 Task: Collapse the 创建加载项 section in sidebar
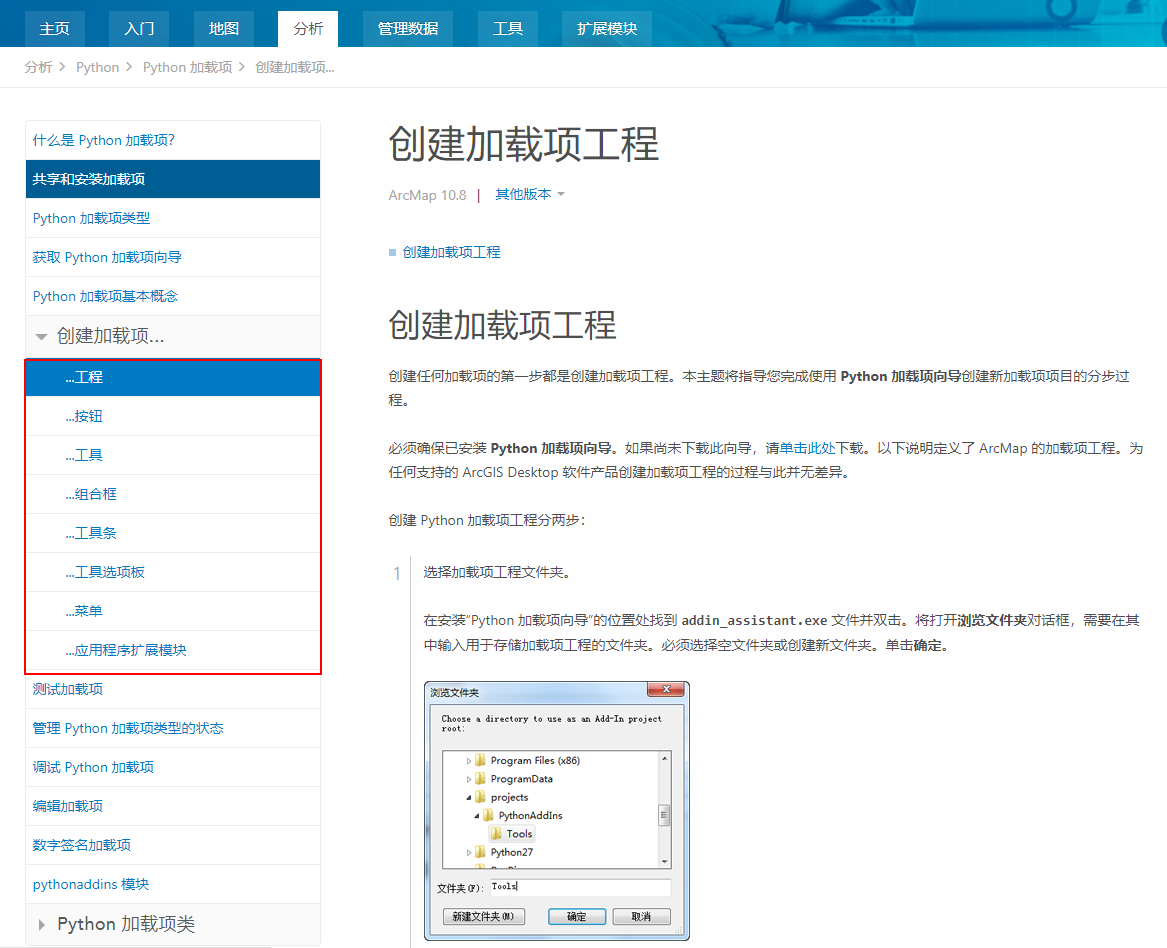(40, 338)
